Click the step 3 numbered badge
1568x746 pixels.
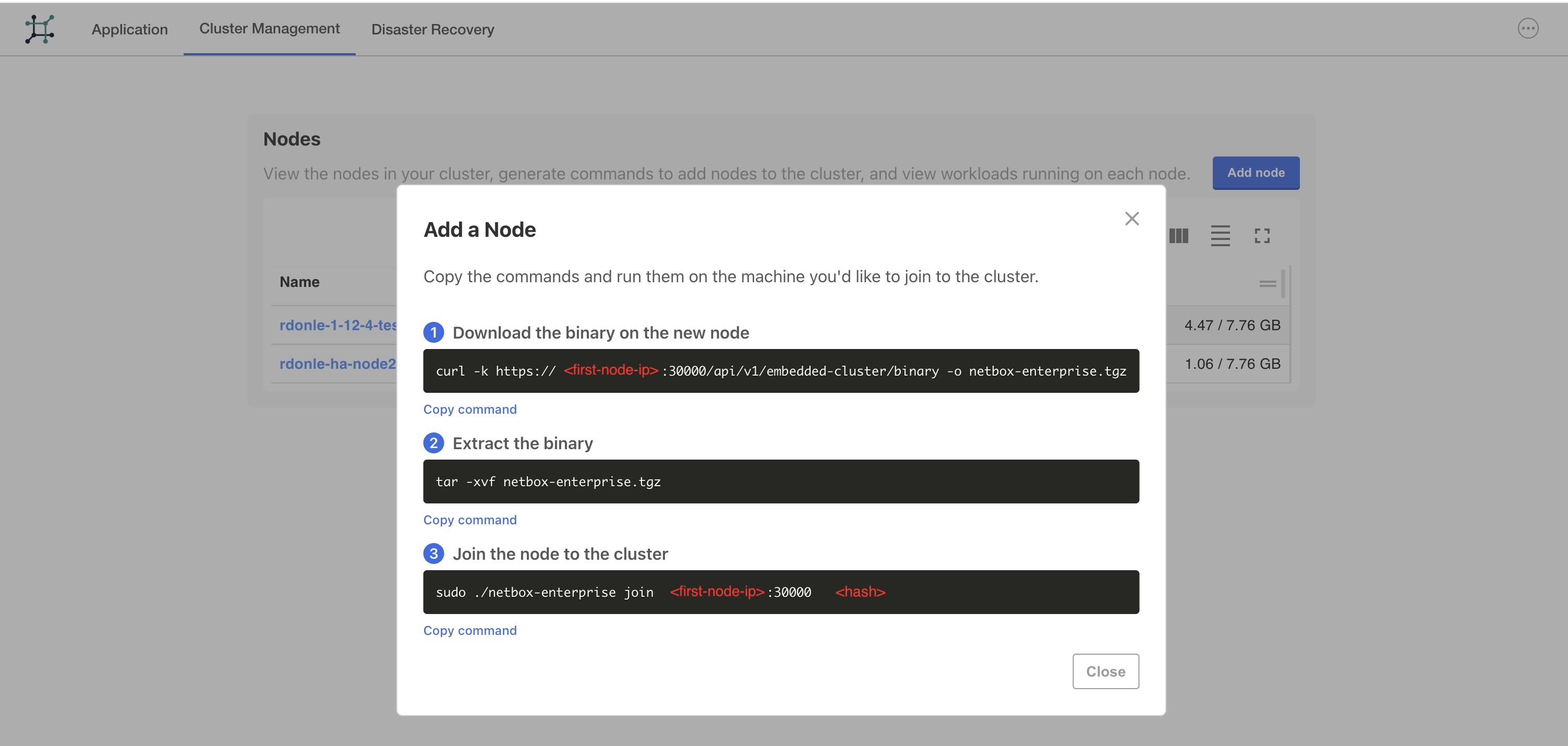click(x=433, y=554)
